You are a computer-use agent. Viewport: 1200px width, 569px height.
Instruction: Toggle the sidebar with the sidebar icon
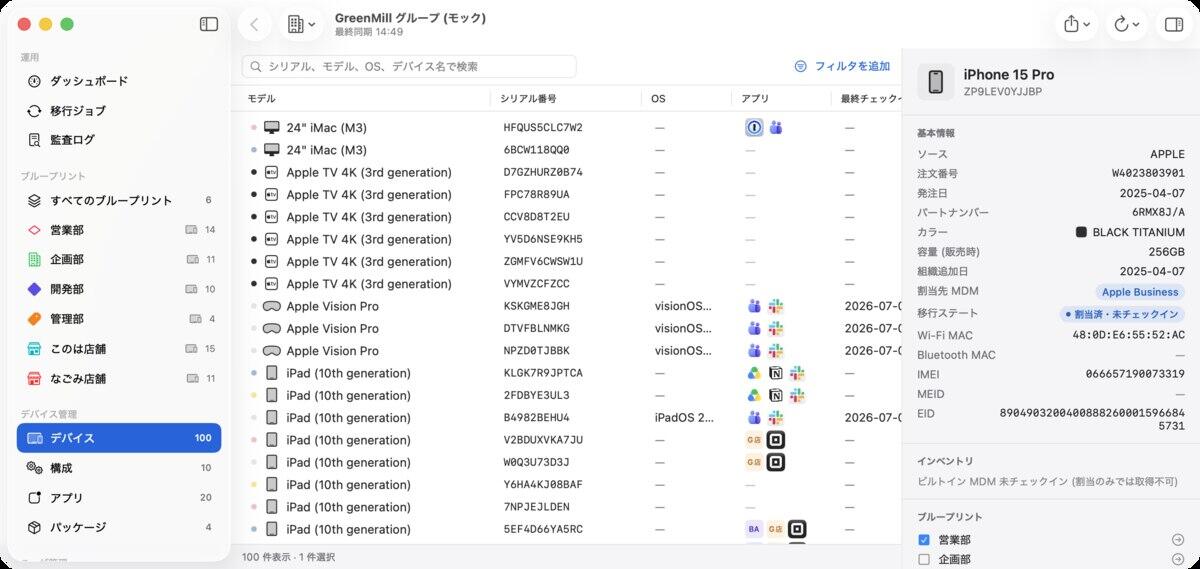pyautogui.click(x=209, y=24)
